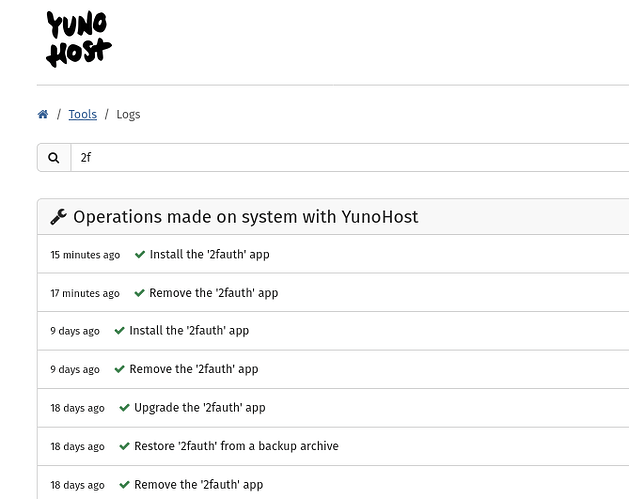The width and height of the screenshot is (629, 499).
Task: Go to home via house icon
Action: point(43,114)
